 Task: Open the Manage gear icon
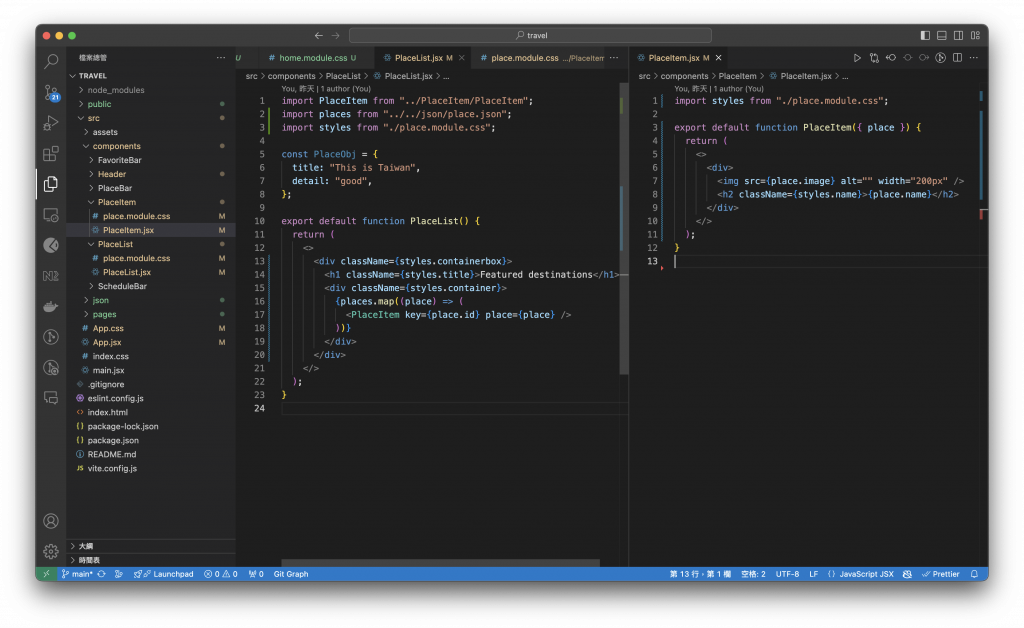pyautogui.click(x=51, y=552)
